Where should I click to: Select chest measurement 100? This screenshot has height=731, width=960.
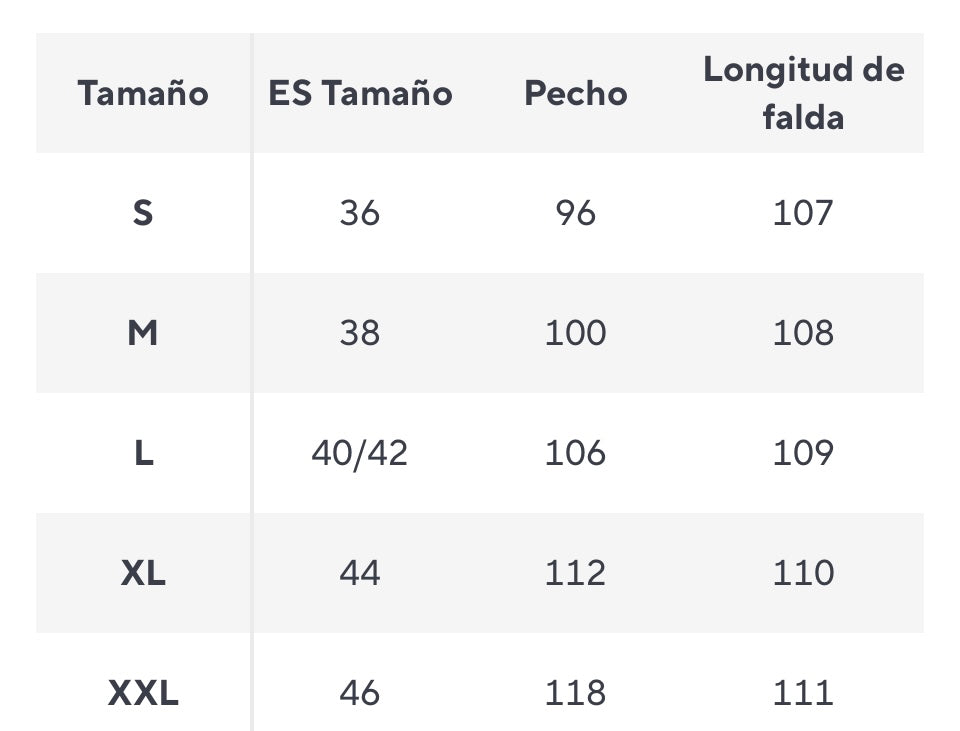pos(576,332)
